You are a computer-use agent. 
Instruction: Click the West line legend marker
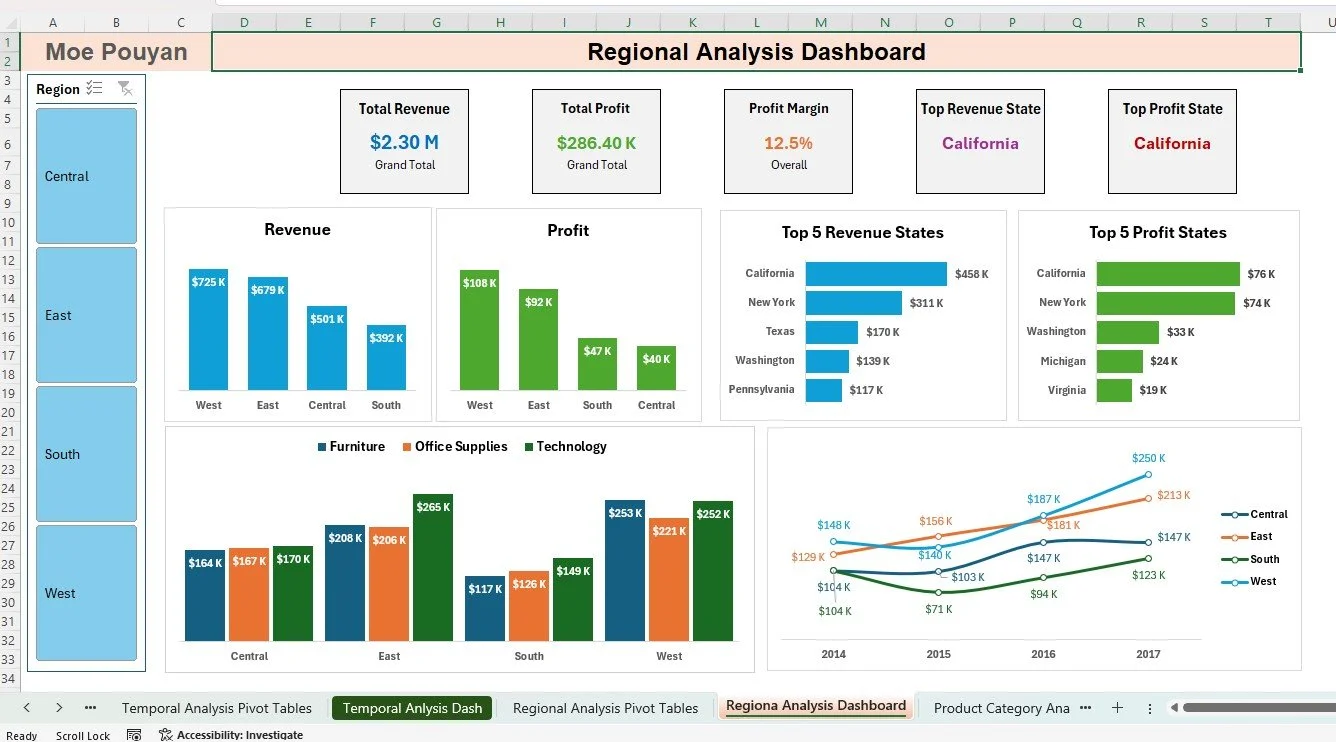pyautogui.click(x=1235, y=582)
